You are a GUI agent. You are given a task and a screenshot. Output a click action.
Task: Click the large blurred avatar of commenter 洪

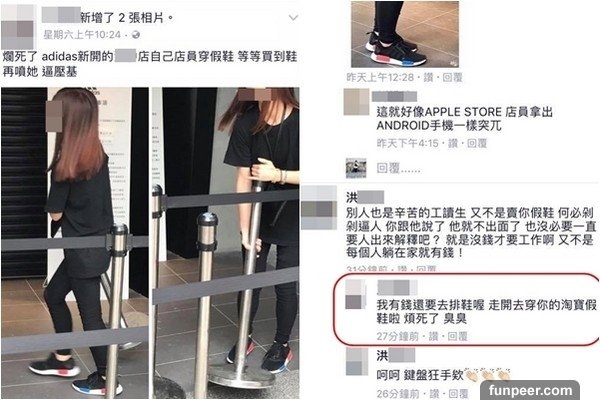pyautogui.click(x=319, y=207)
